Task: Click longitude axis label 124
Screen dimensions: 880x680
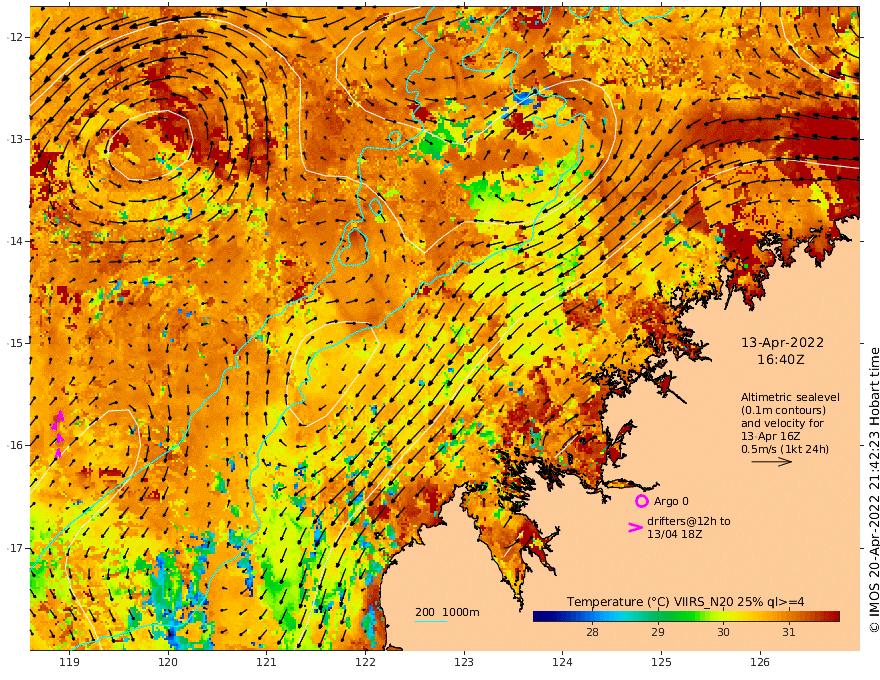Action: 563,662
